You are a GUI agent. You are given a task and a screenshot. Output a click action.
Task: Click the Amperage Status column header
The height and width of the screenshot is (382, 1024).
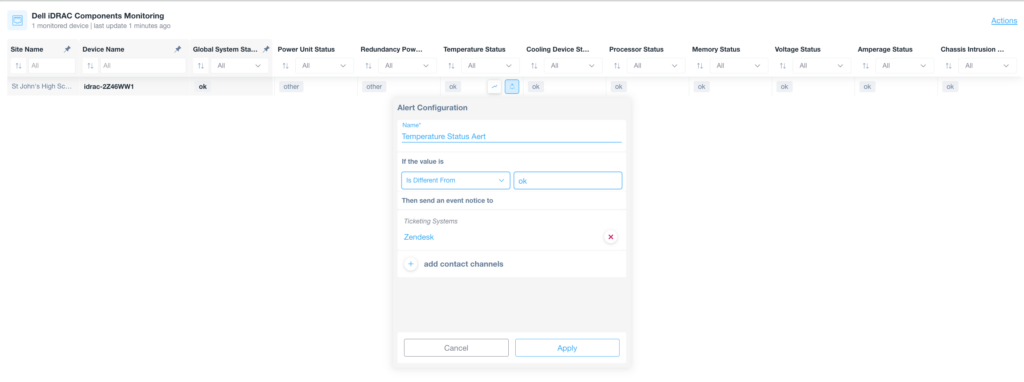(x=885, y=49)
